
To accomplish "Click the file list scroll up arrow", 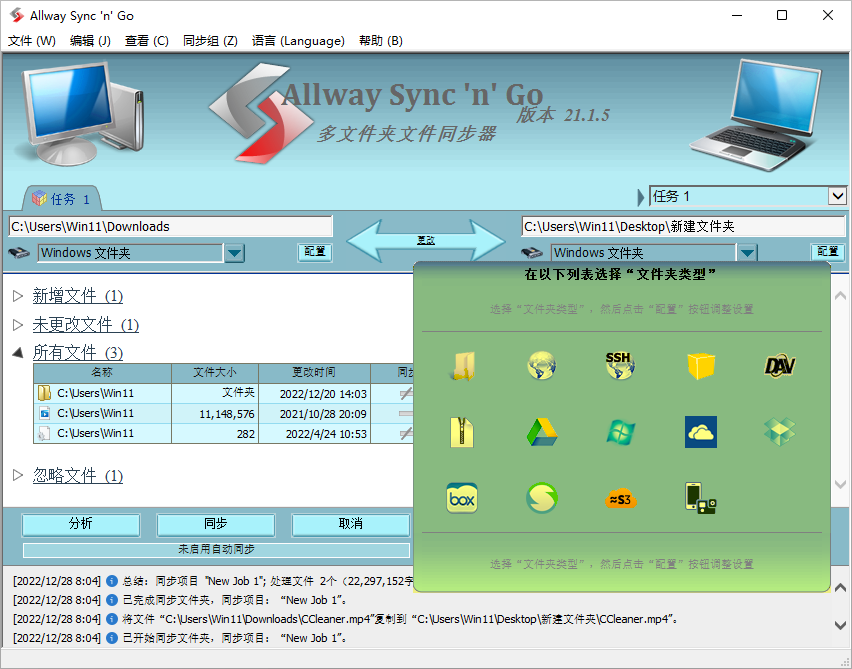I will 840,296.
